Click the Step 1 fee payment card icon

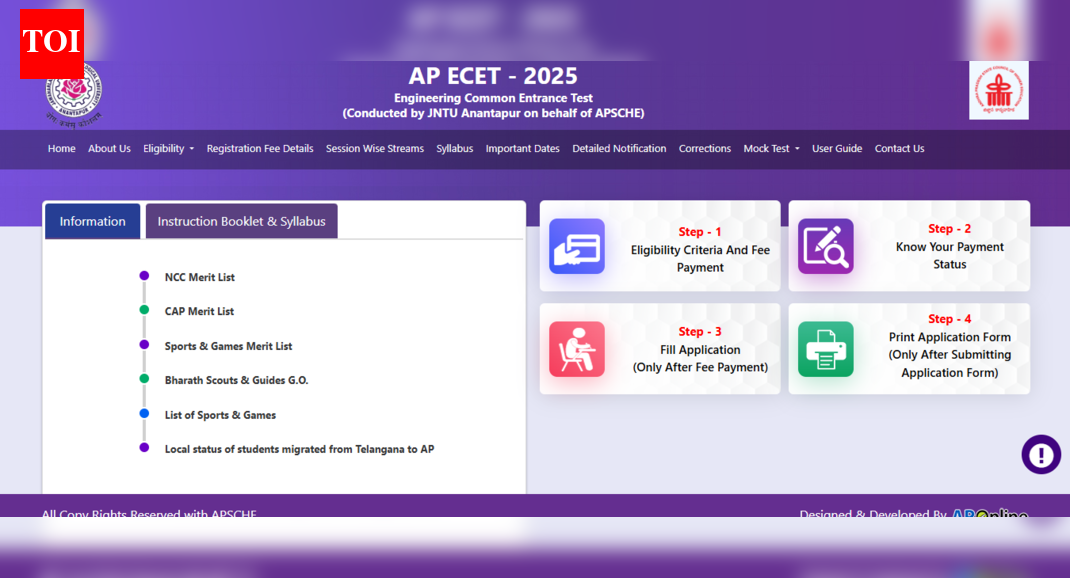tap(577, 247)
